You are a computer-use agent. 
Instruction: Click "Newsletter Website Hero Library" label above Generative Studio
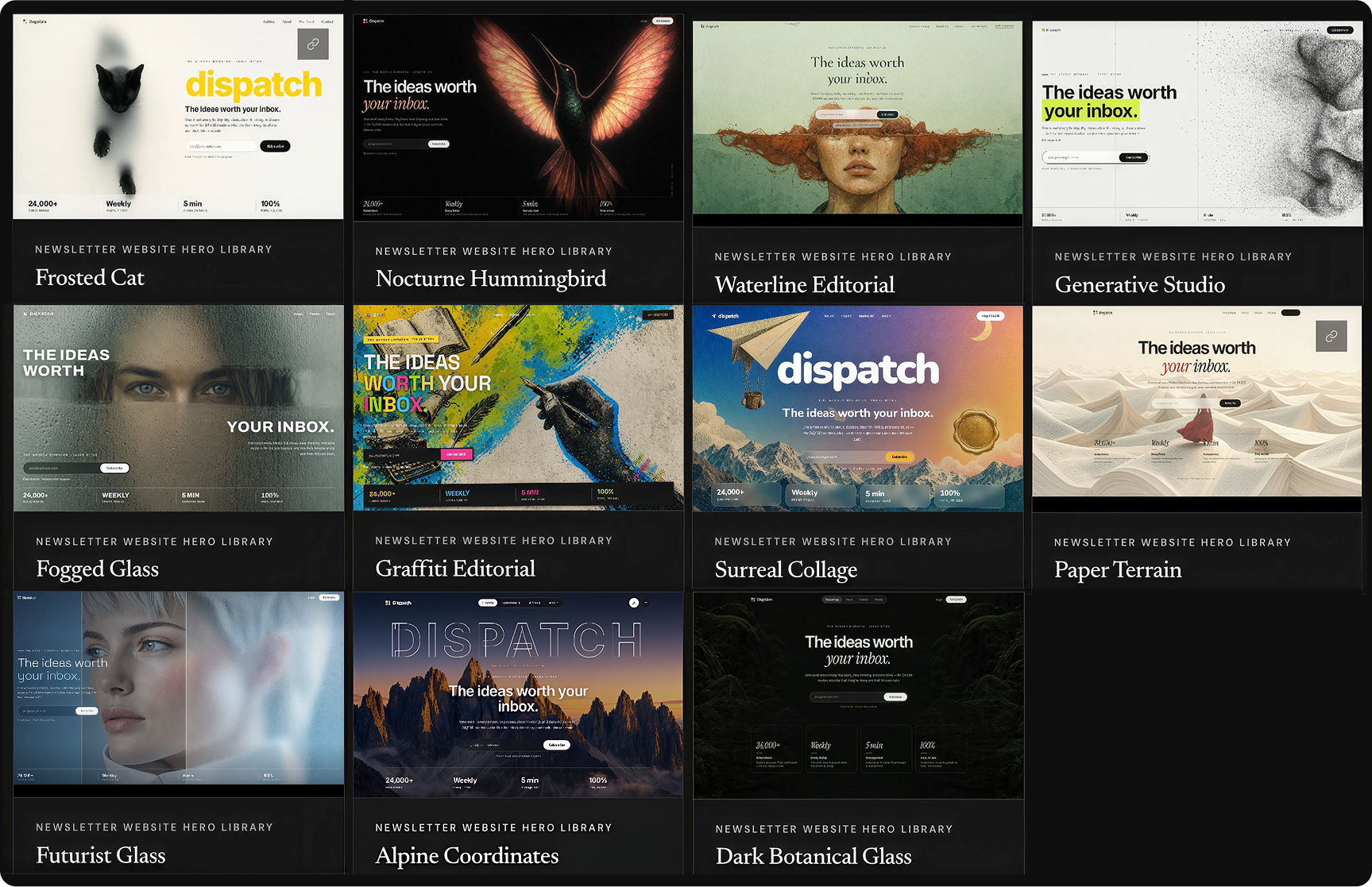click(x=1173, y=256)
